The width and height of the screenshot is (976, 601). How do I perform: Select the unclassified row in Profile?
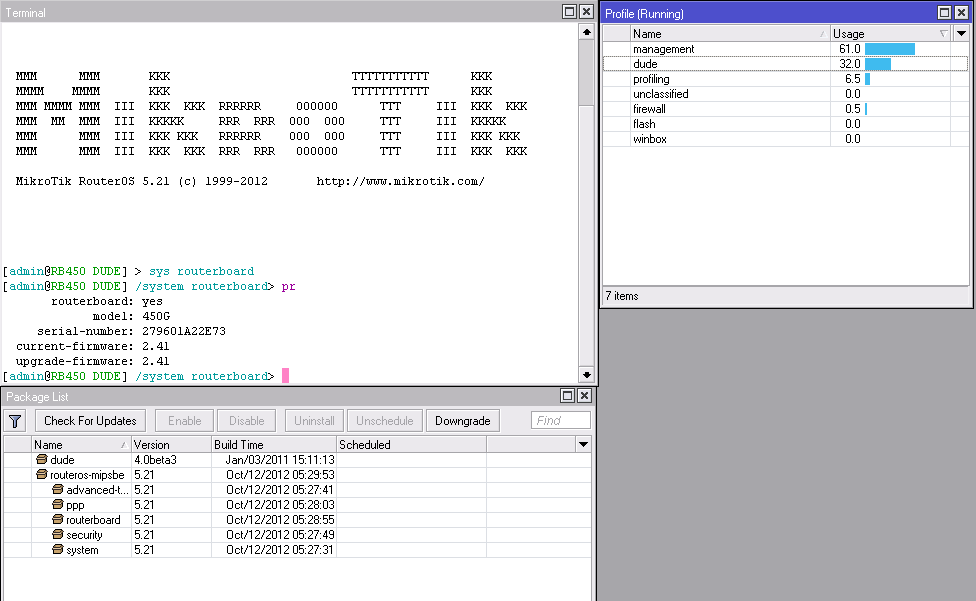pyautogui.click(x=786, y=94)
